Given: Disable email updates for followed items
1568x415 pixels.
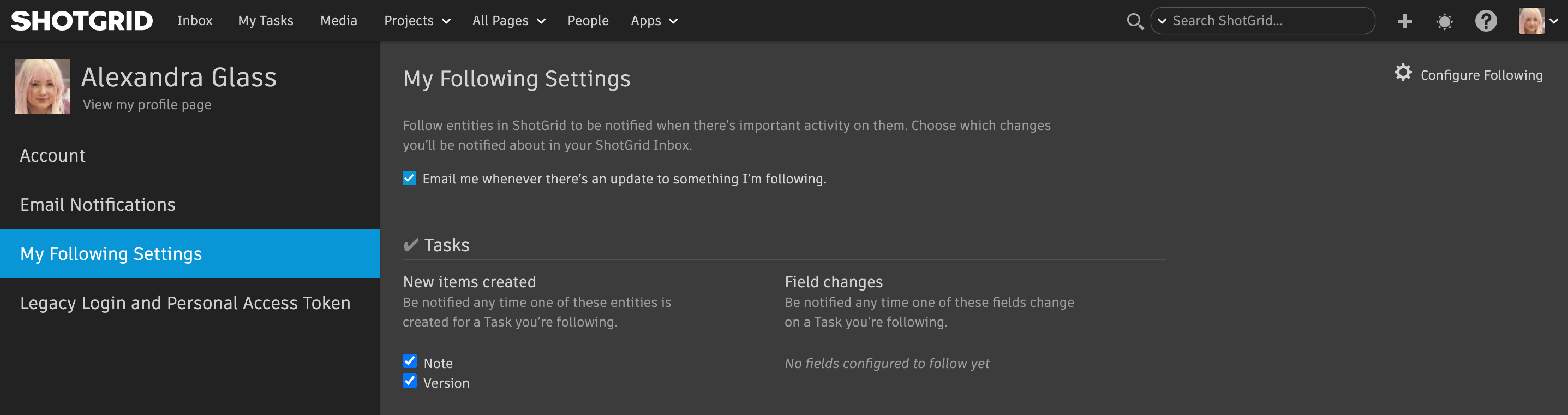Looking at the screenshot, I should [x=409, y=179].
